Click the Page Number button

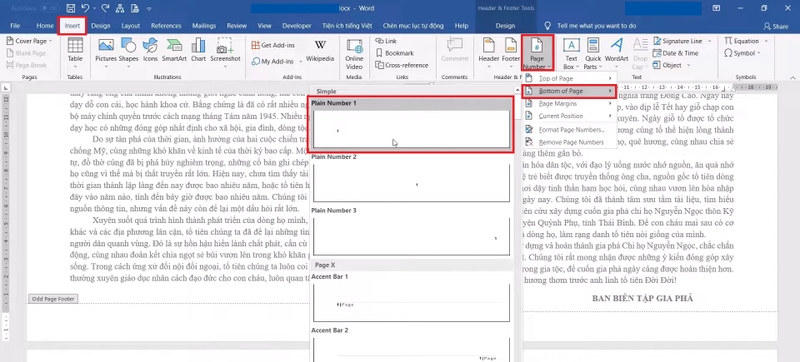coord(537,53)
